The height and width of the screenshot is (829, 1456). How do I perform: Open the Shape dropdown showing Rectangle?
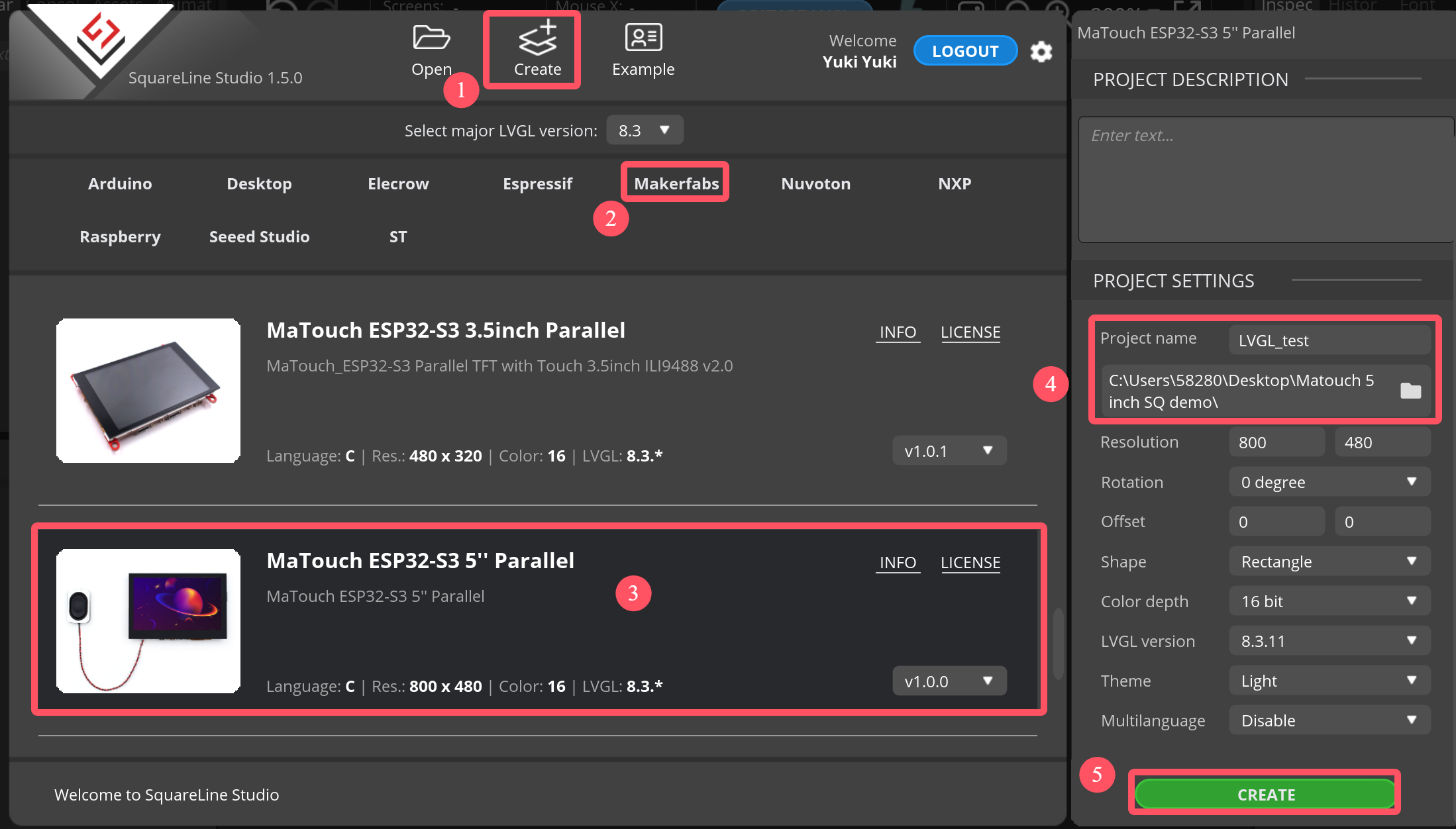pyautogui.click(x=1329, y=561)
